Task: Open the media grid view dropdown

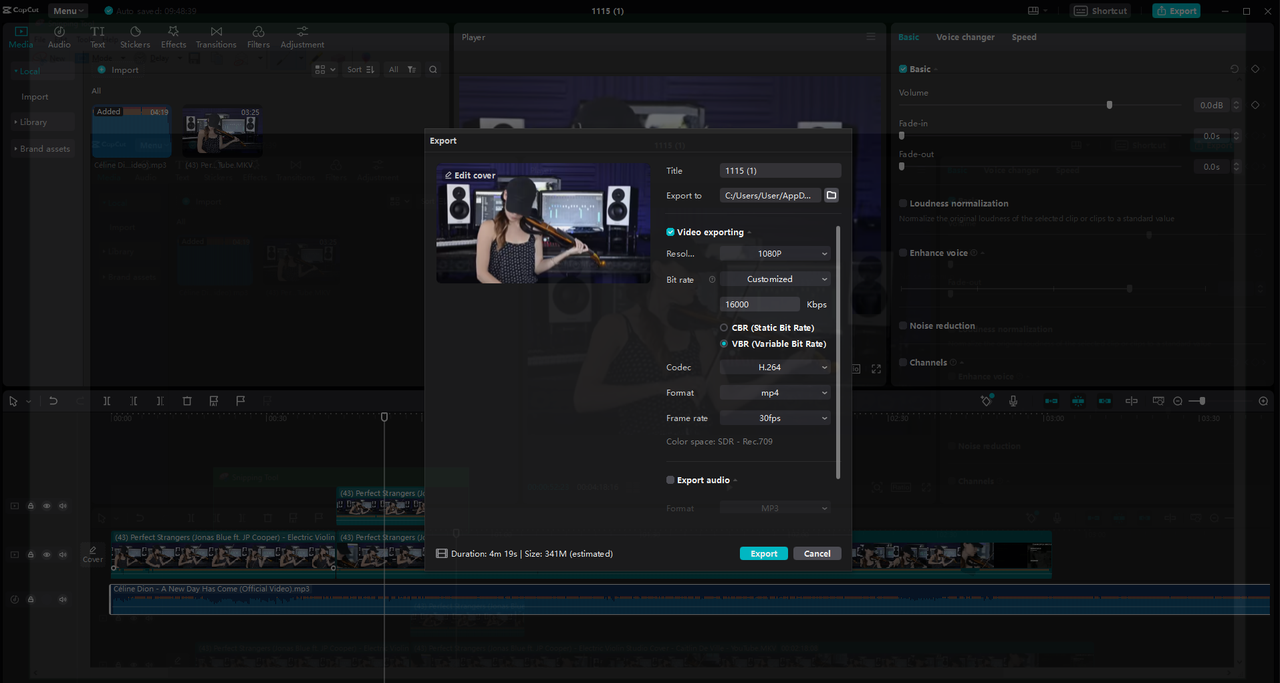Action: point(324,70)
